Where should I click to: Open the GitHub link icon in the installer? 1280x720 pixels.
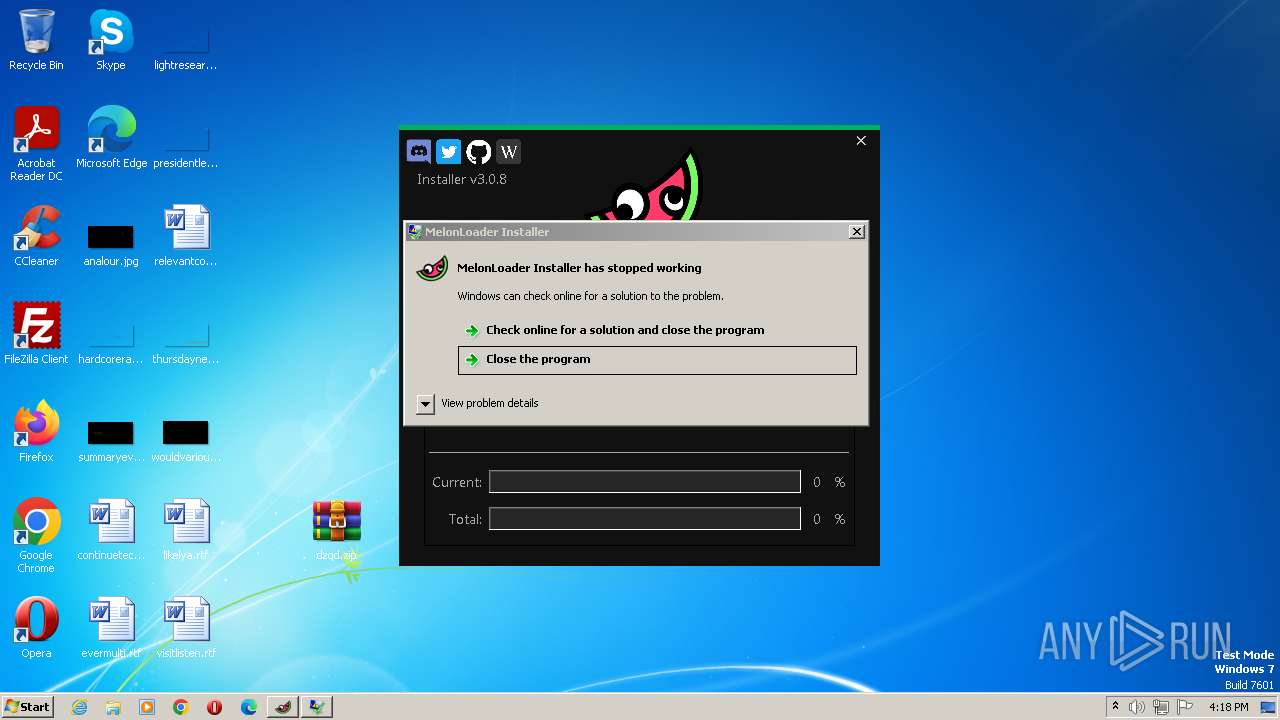pyautogui.click(x=479, y=151)
